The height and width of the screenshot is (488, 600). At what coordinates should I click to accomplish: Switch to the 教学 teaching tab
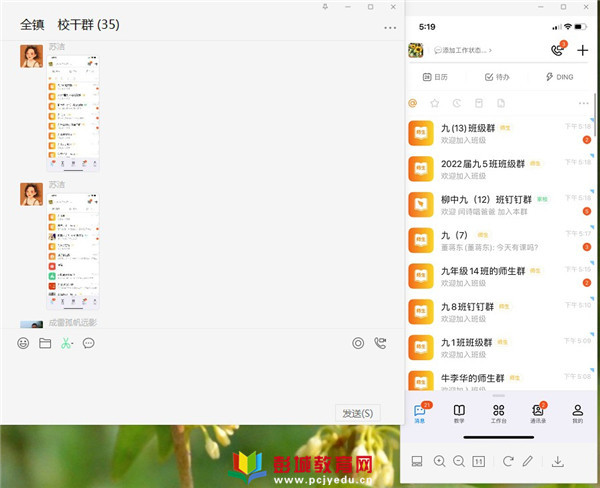pyautogui.click(x=459, y=413)
